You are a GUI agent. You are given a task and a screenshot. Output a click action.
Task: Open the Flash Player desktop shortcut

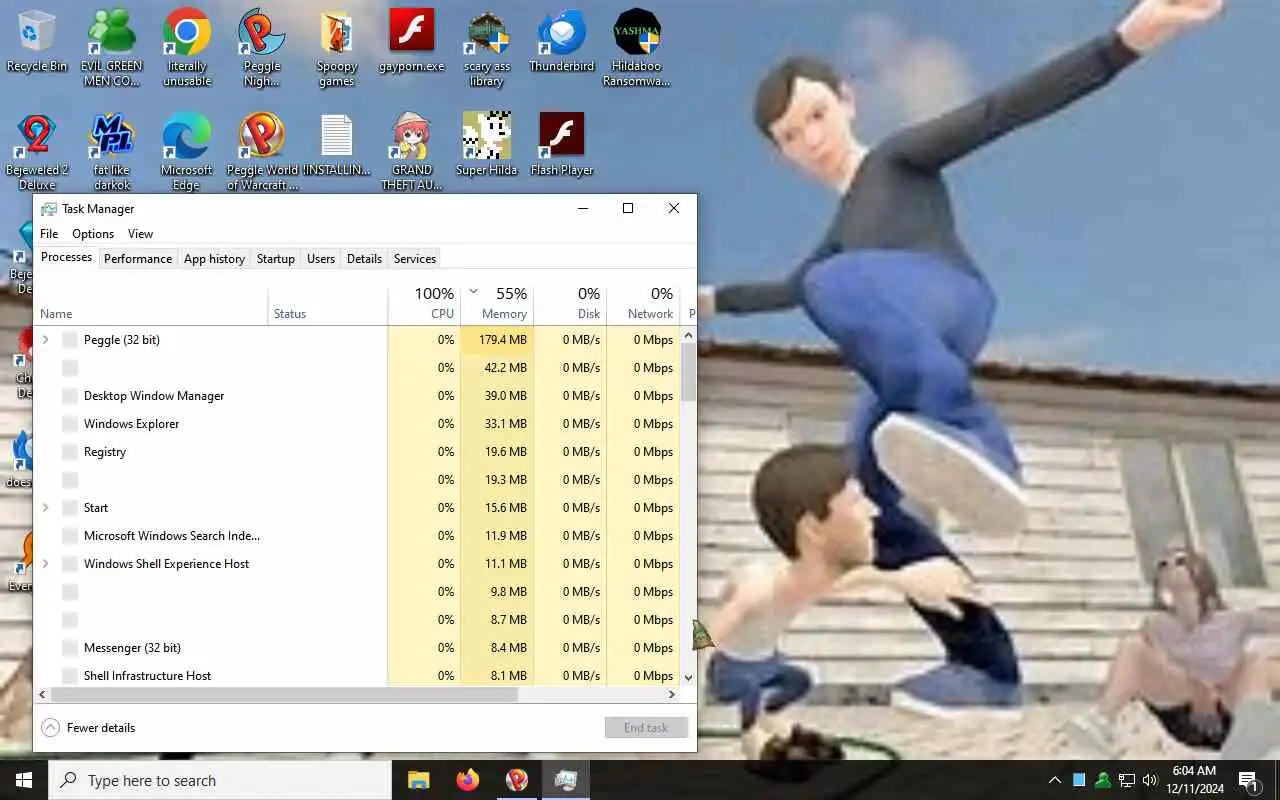(x=562, y=146)
